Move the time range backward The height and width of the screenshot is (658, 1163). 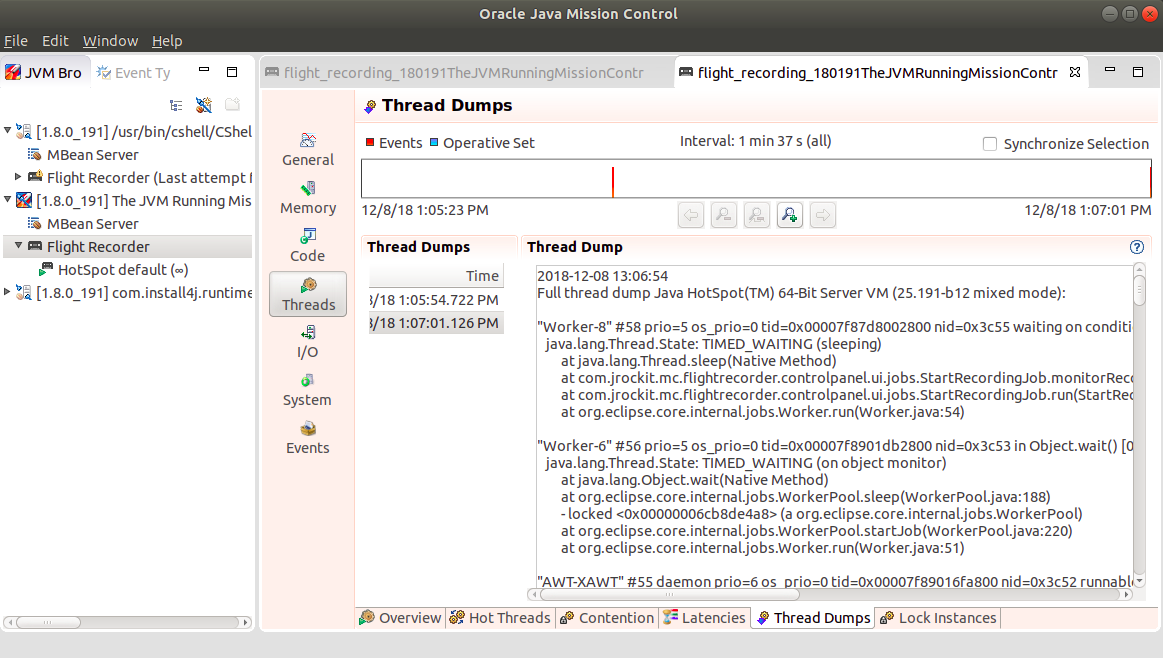click(x=691, y=215)
